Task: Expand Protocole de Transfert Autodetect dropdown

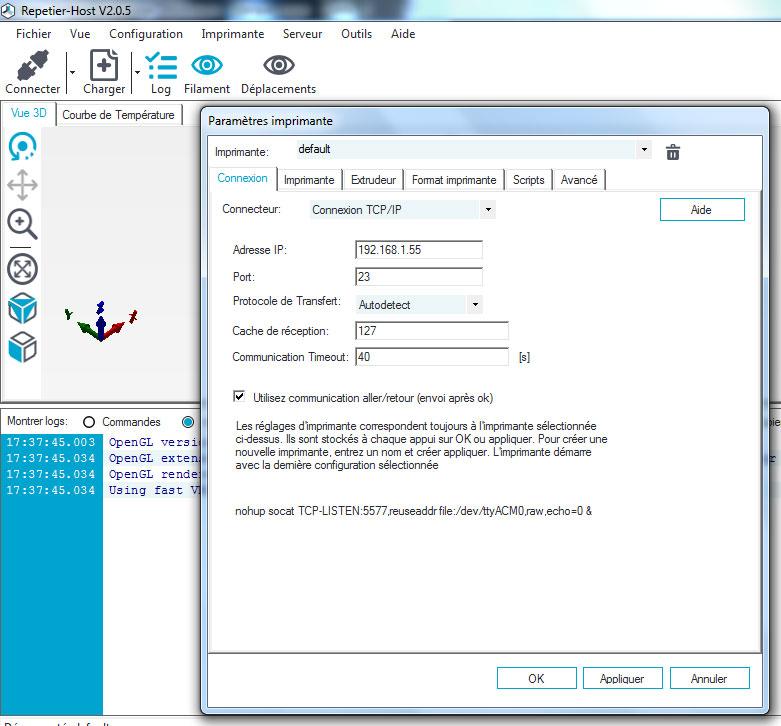Action: pyautogui.click(x=475, y=304)
